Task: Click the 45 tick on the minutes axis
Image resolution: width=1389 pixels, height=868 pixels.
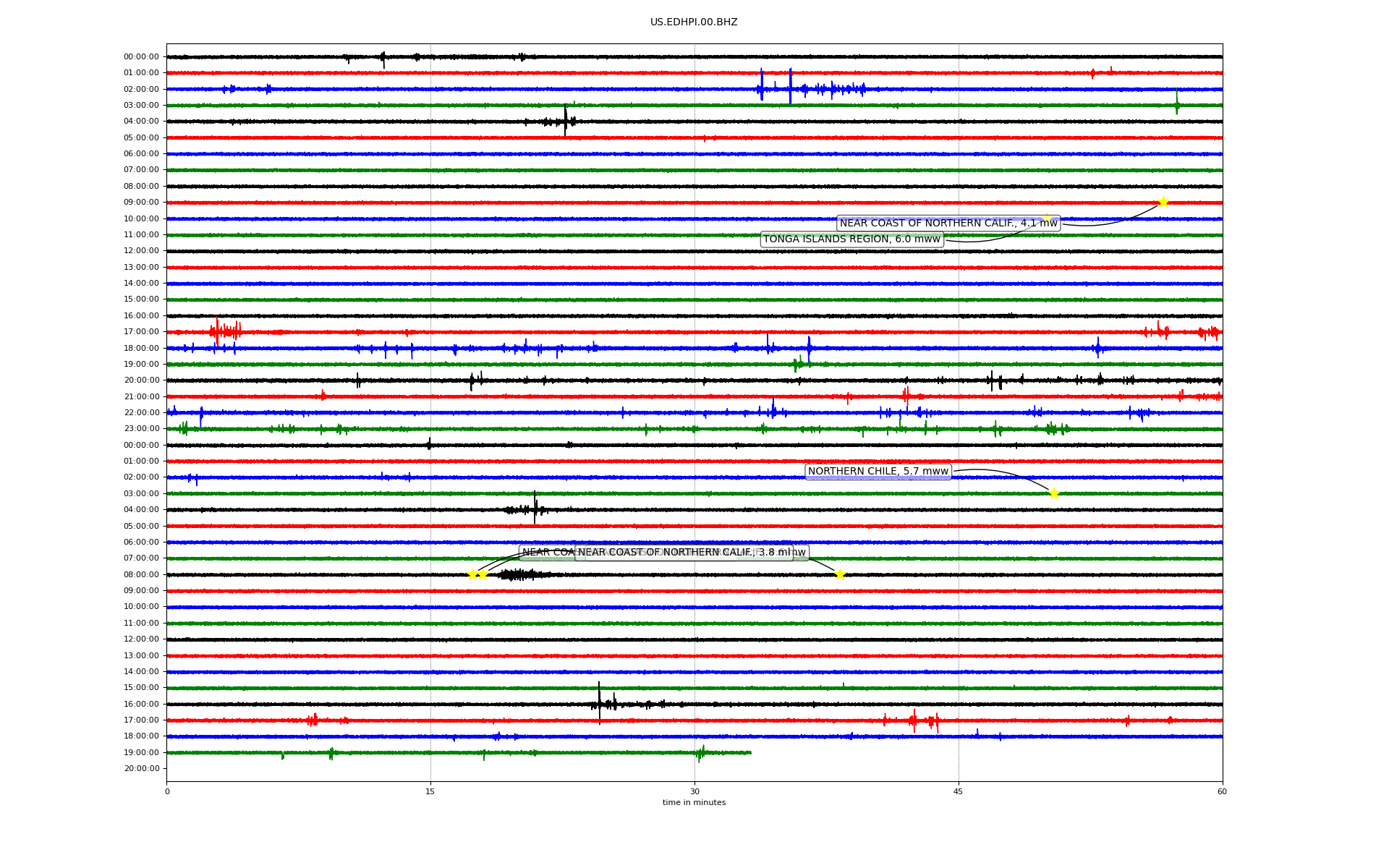Action: click(x=959, y=791)
